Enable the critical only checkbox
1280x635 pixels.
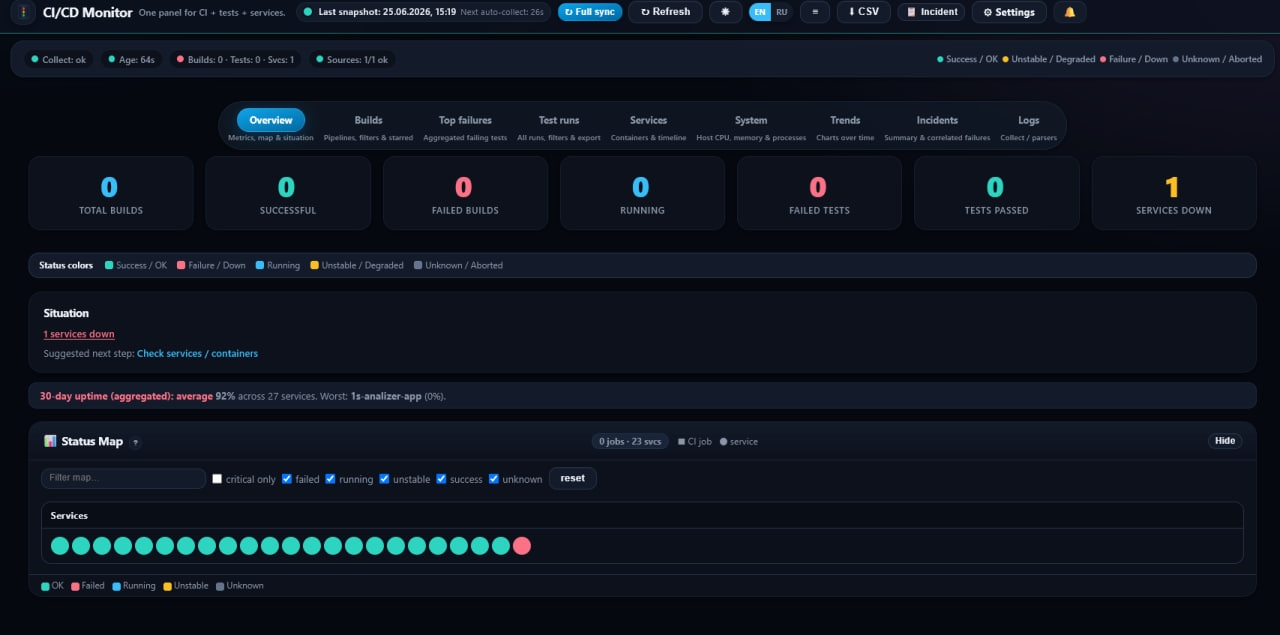click(217, 479)
